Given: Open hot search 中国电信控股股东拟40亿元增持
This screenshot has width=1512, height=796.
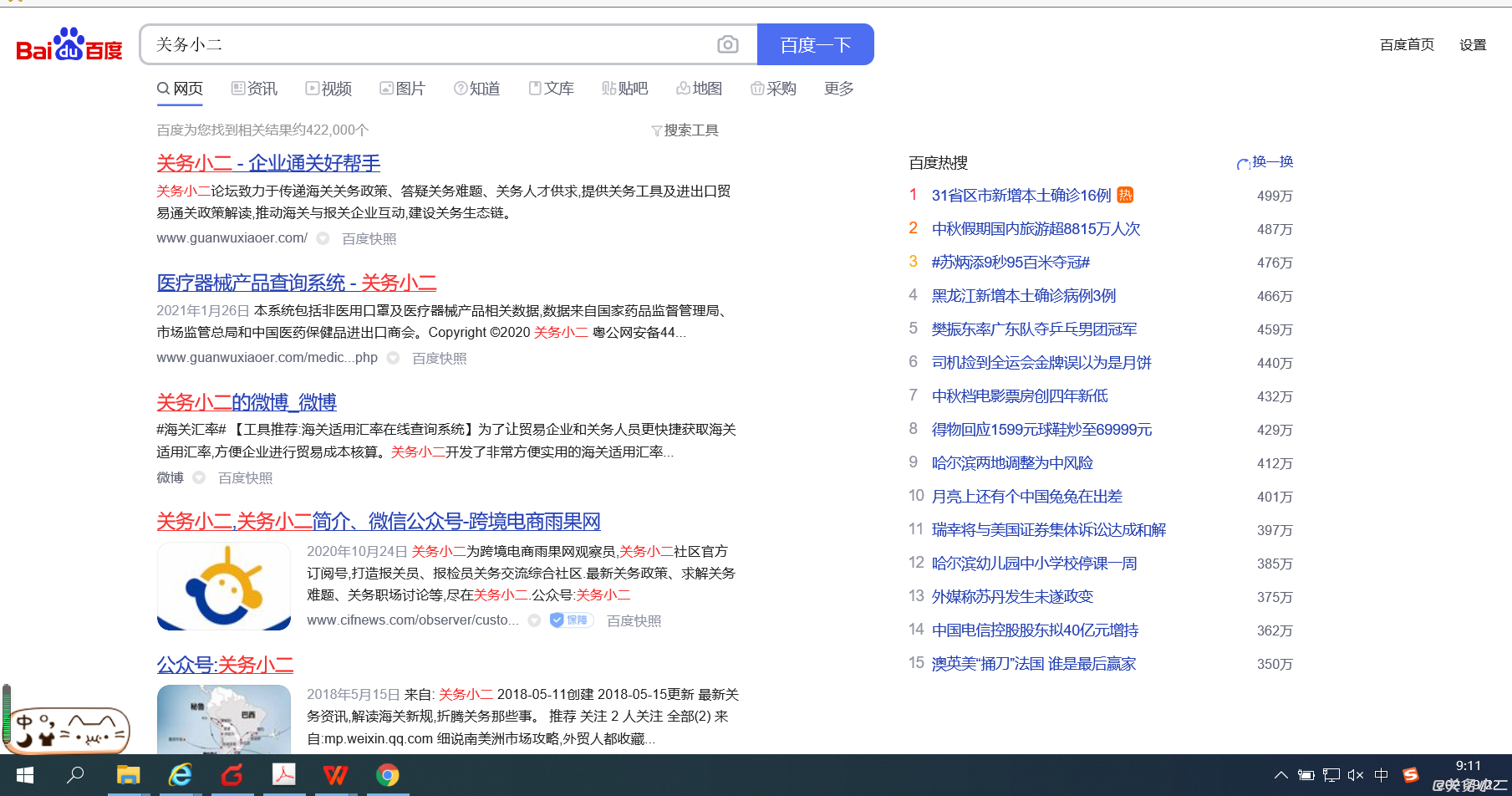Looking at the screenshot, I should point(1035,630).
